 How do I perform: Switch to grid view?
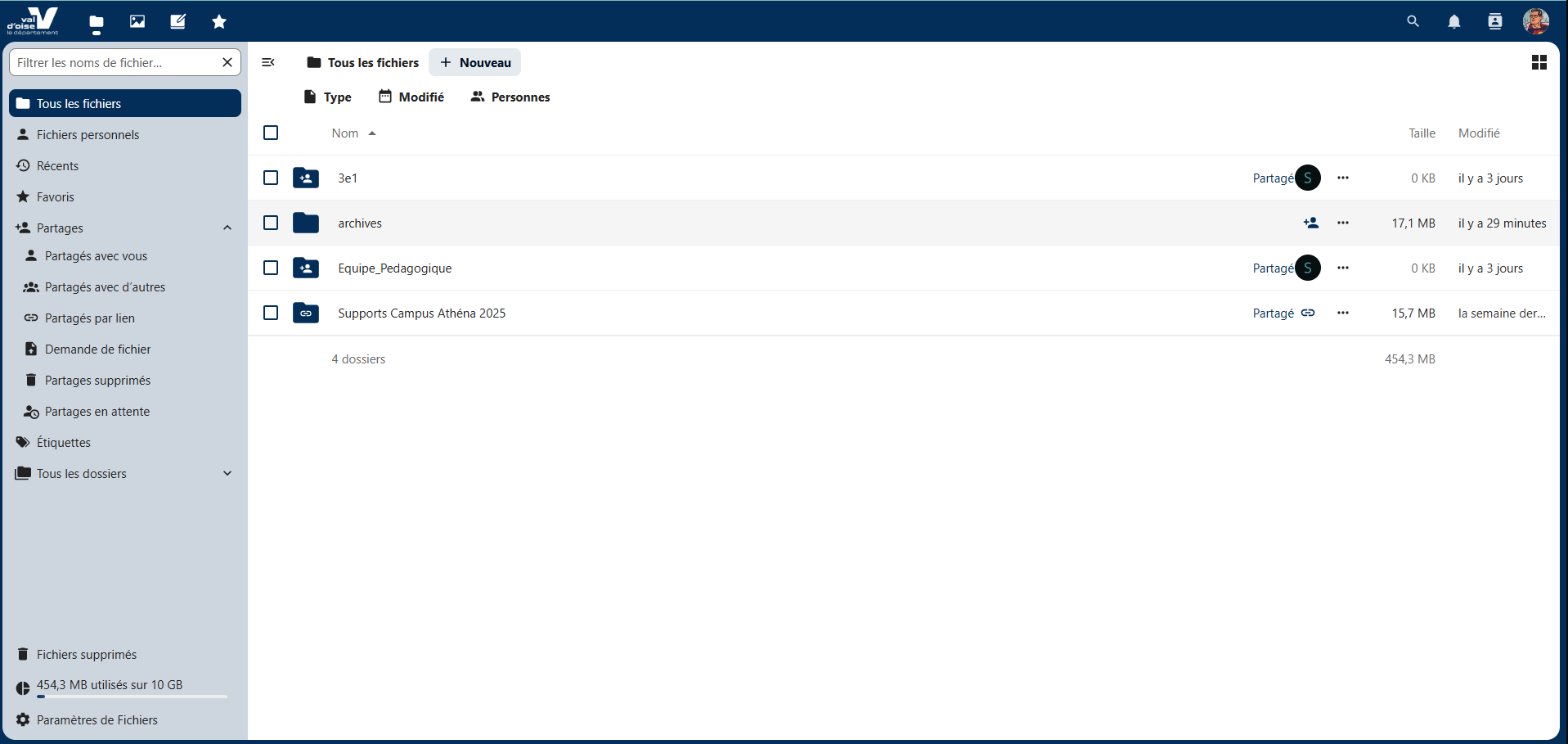pos(1539,62)
